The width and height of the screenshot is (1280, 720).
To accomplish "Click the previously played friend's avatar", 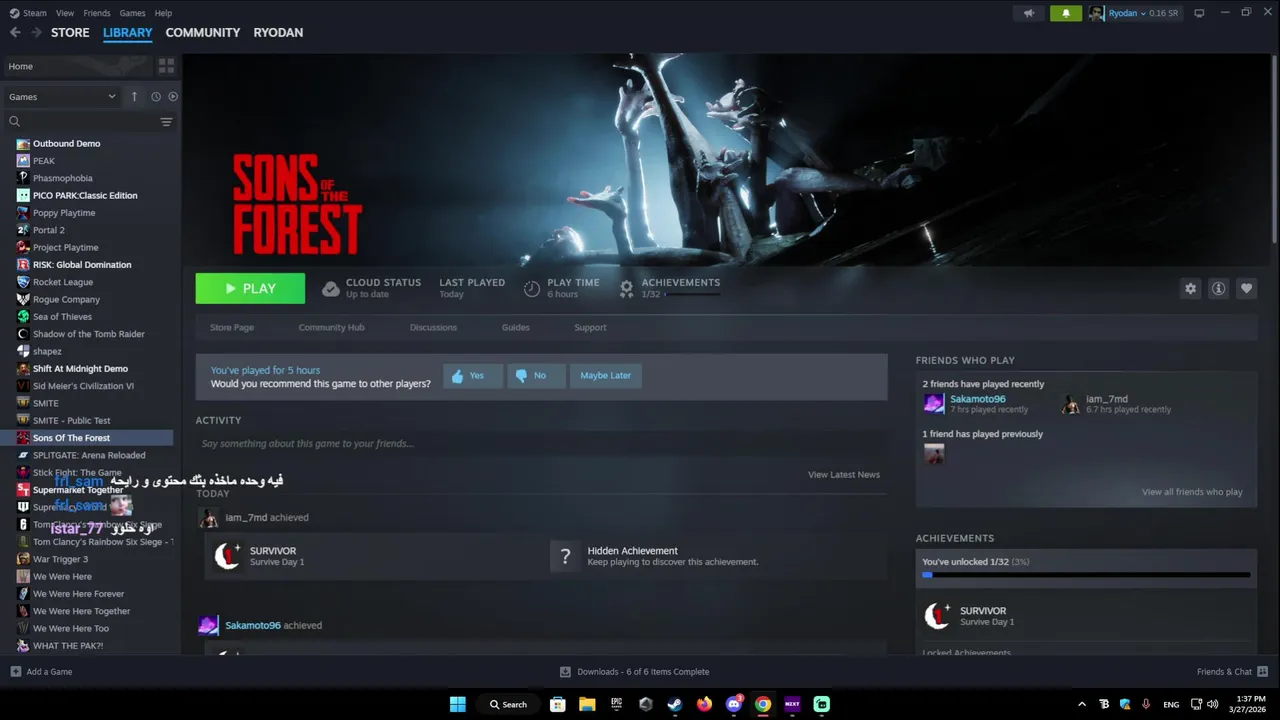I will tap(934, 454).
